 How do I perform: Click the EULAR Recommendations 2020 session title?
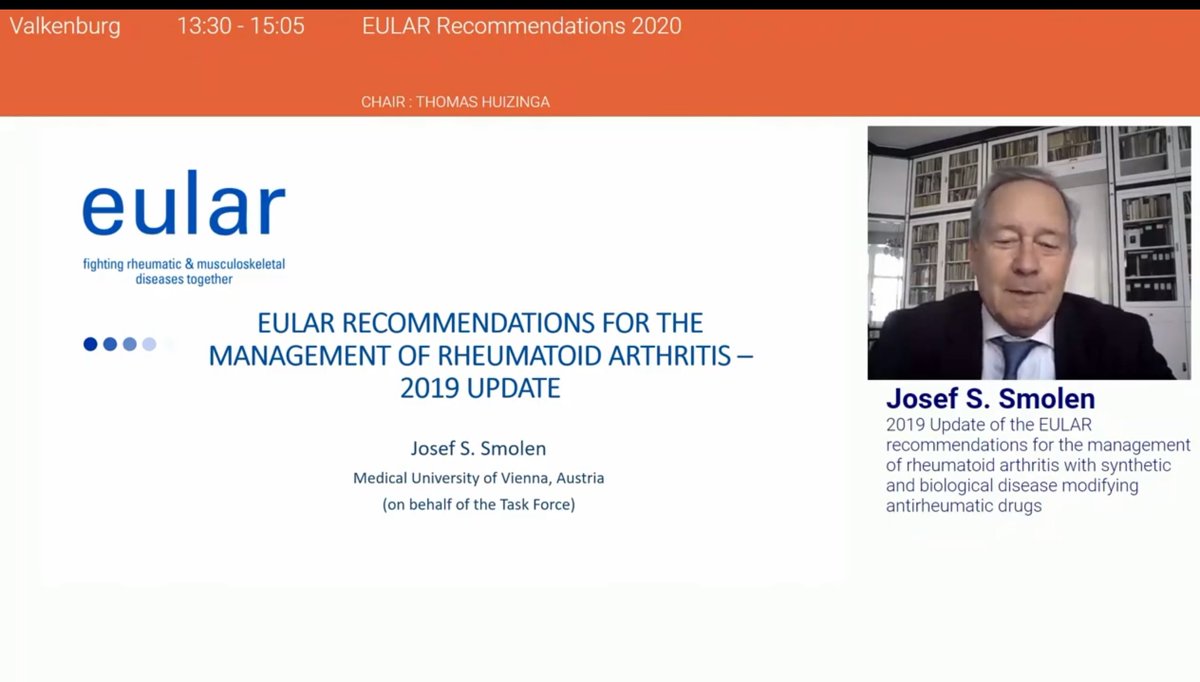(522, 26)
